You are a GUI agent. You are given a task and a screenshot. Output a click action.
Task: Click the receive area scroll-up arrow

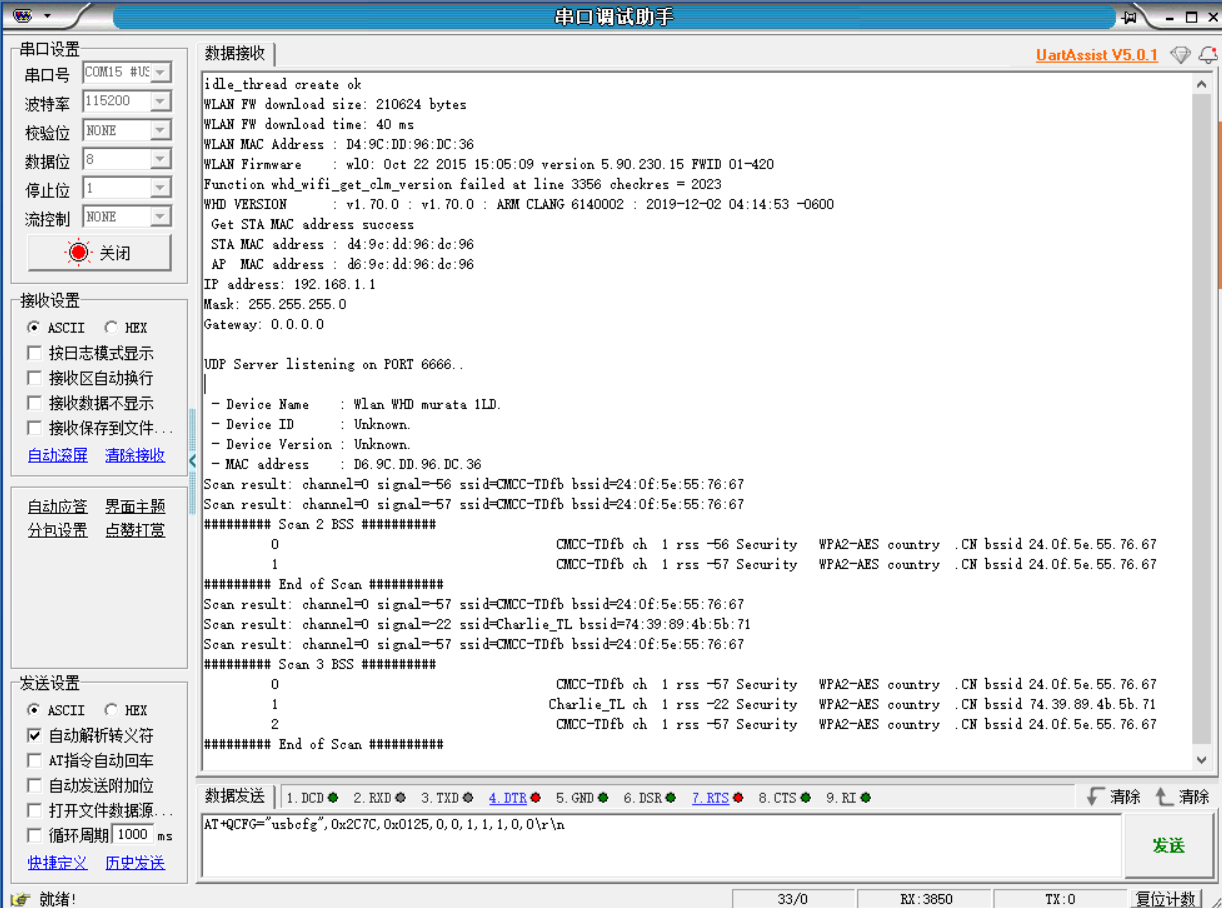pyautogui.click(x=1202, y=85)
